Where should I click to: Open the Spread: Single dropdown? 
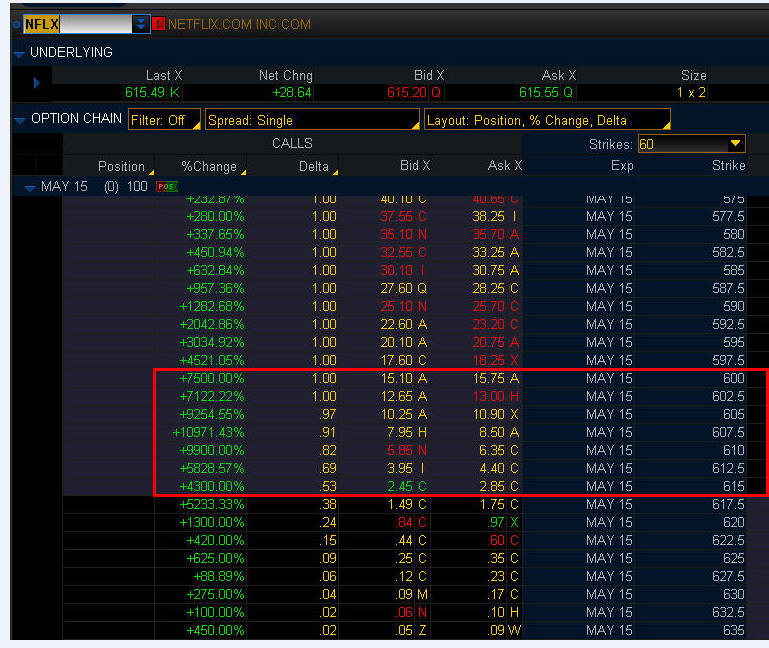click(x=311, y=120)
